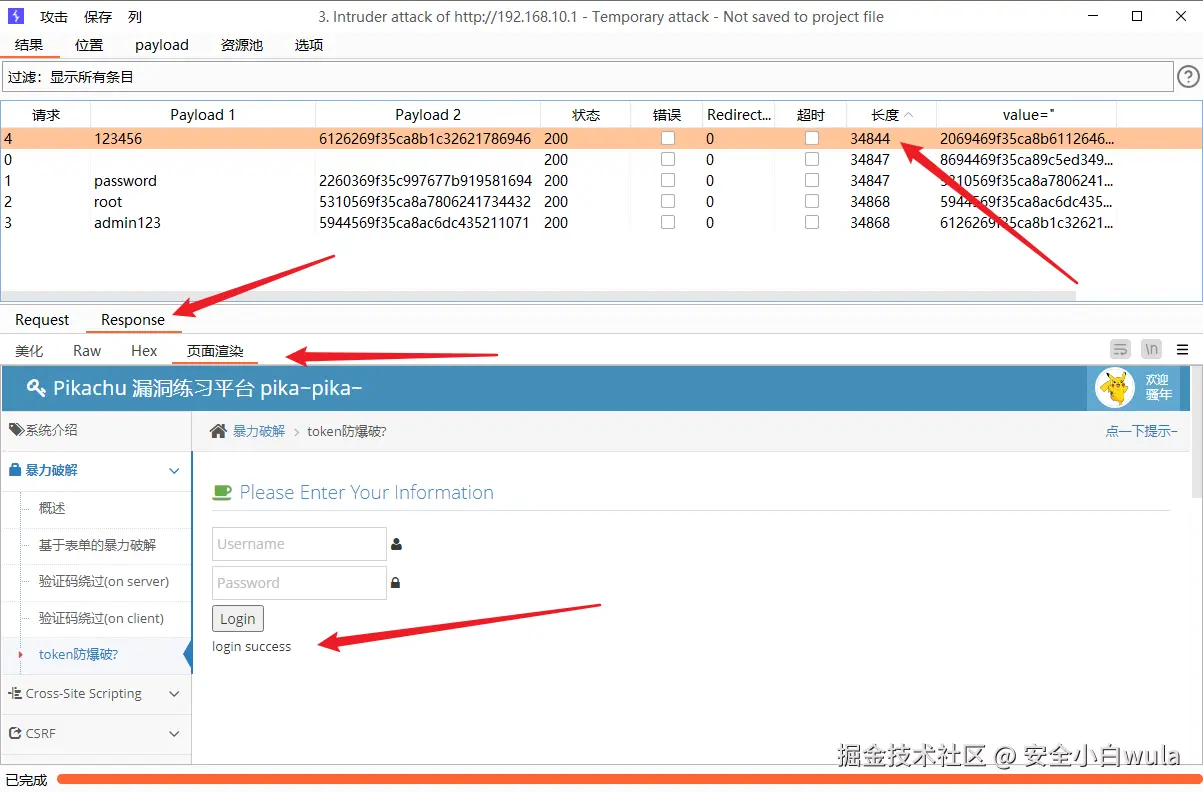The image size is (1203, 792).
Task: Click the Burp lightning logo icon
Action: point(15,16)
